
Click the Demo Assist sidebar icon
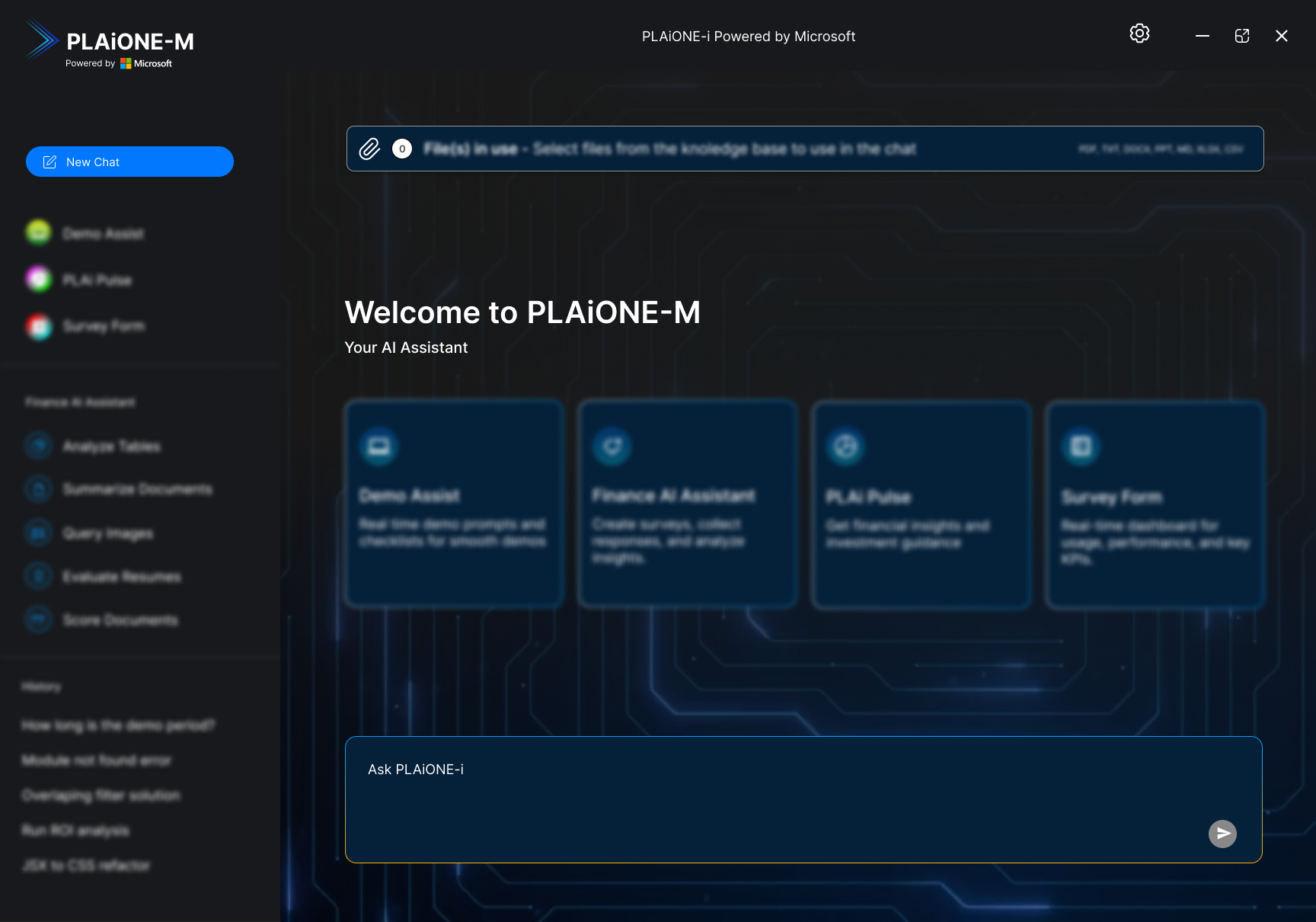pos(38,233)
